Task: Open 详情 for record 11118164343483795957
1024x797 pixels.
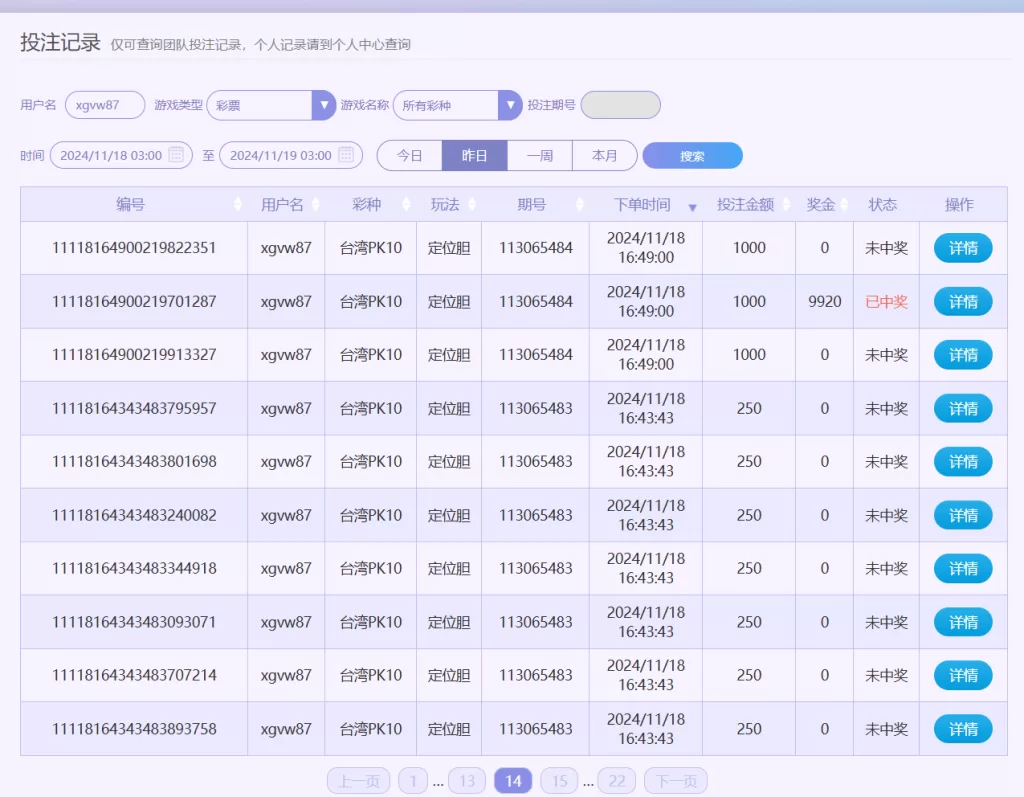Action: (x=963, y=408)
